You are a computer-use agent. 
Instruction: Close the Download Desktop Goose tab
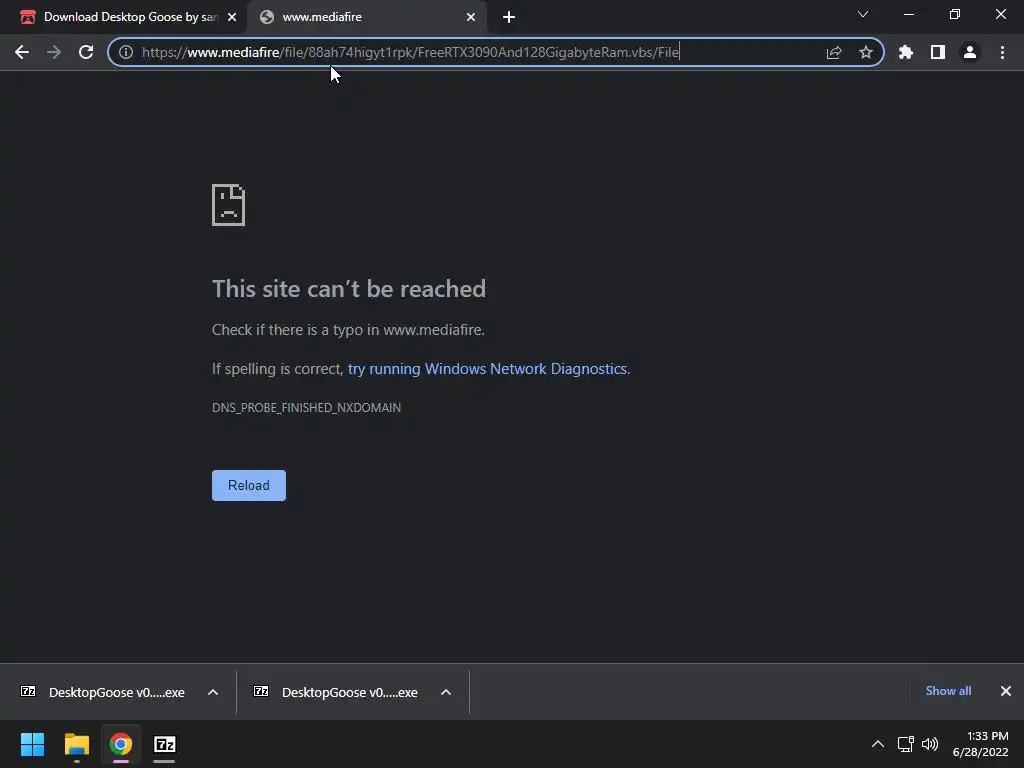[x=232, y=17]
